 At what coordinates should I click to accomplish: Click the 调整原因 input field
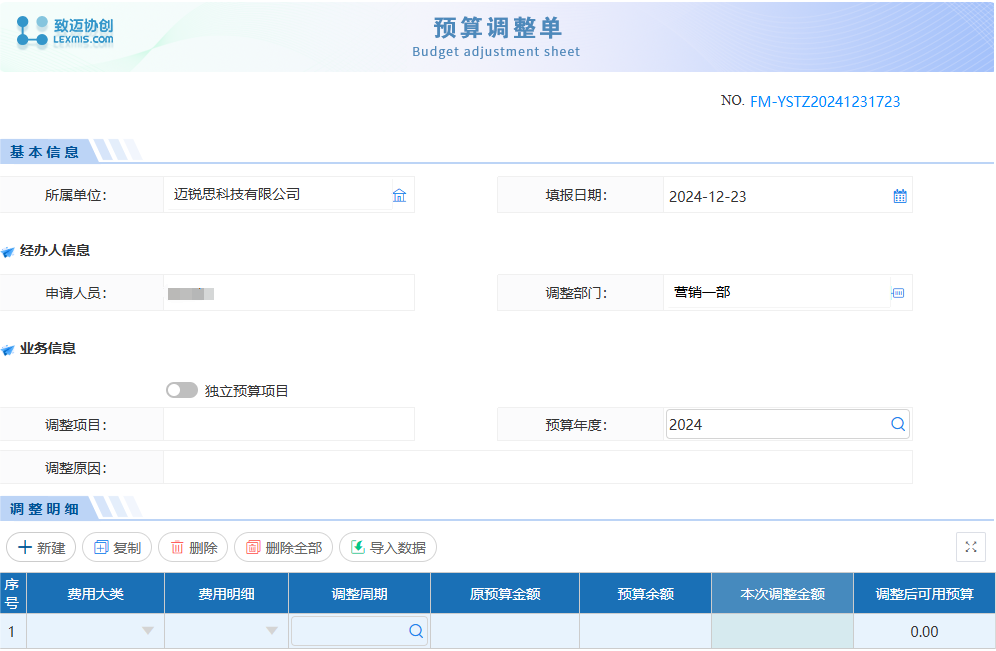tap(537, 467)
